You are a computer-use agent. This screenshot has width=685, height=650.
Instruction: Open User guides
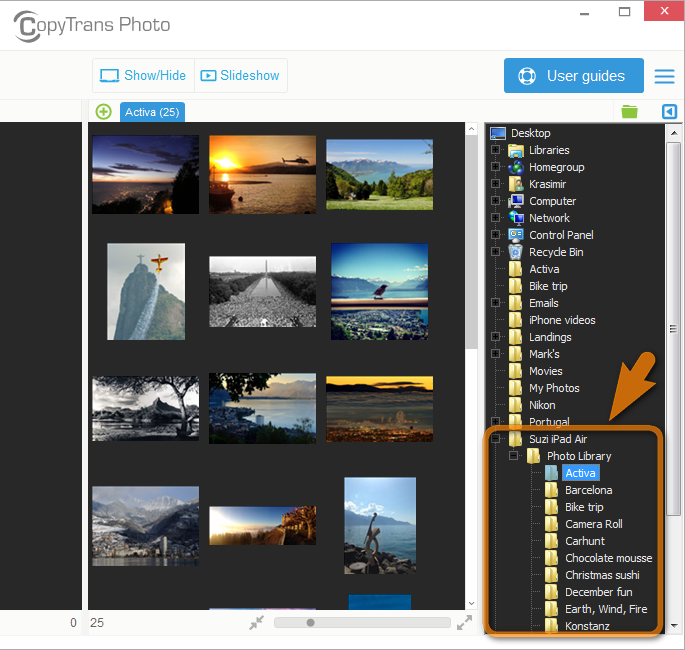tap(573, 76)
